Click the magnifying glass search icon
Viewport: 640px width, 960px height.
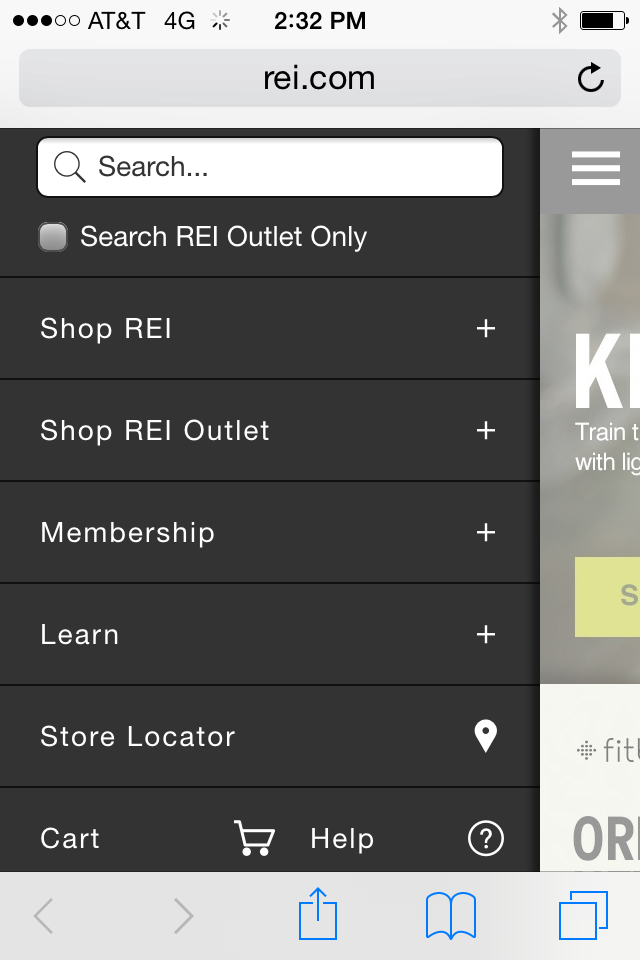coord(69,167)
